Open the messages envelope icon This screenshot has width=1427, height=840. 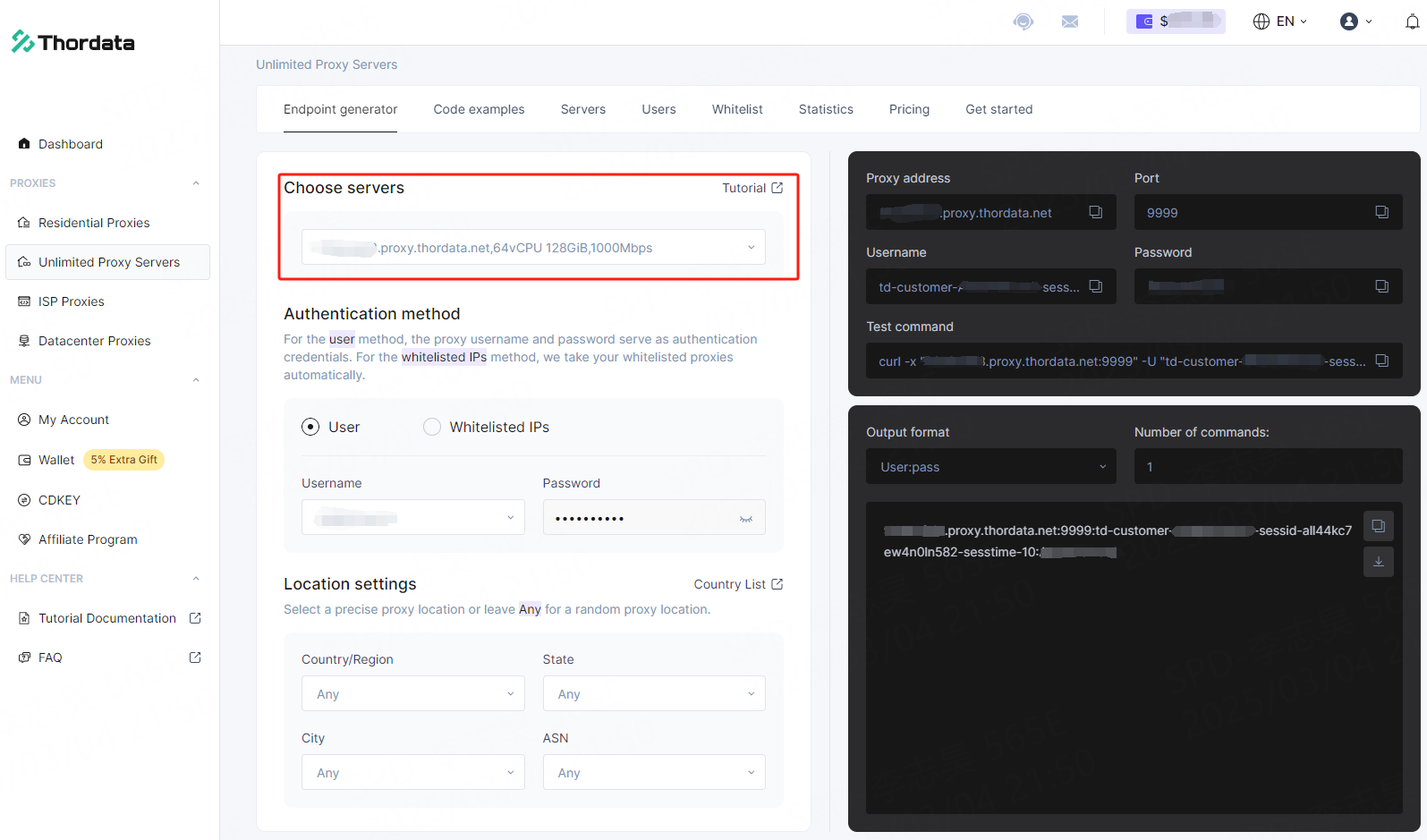pos(1070,21)
